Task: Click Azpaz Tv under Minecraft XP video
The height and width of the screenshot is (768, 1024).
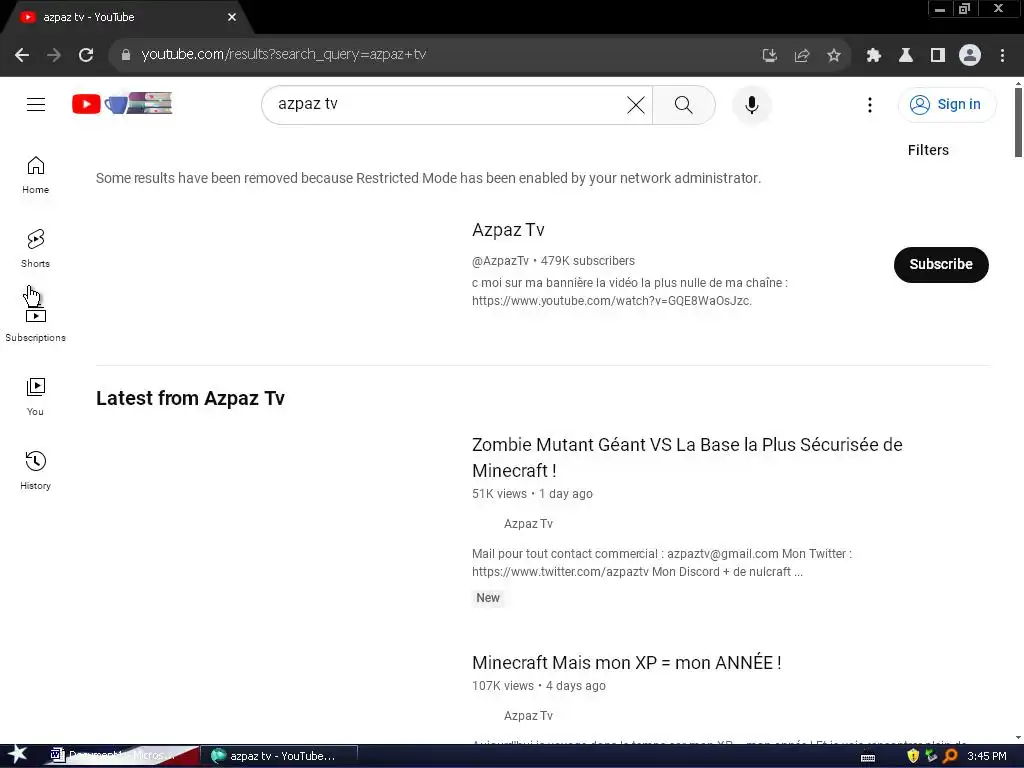Action: pyautogui.click(x=528, y=716)
